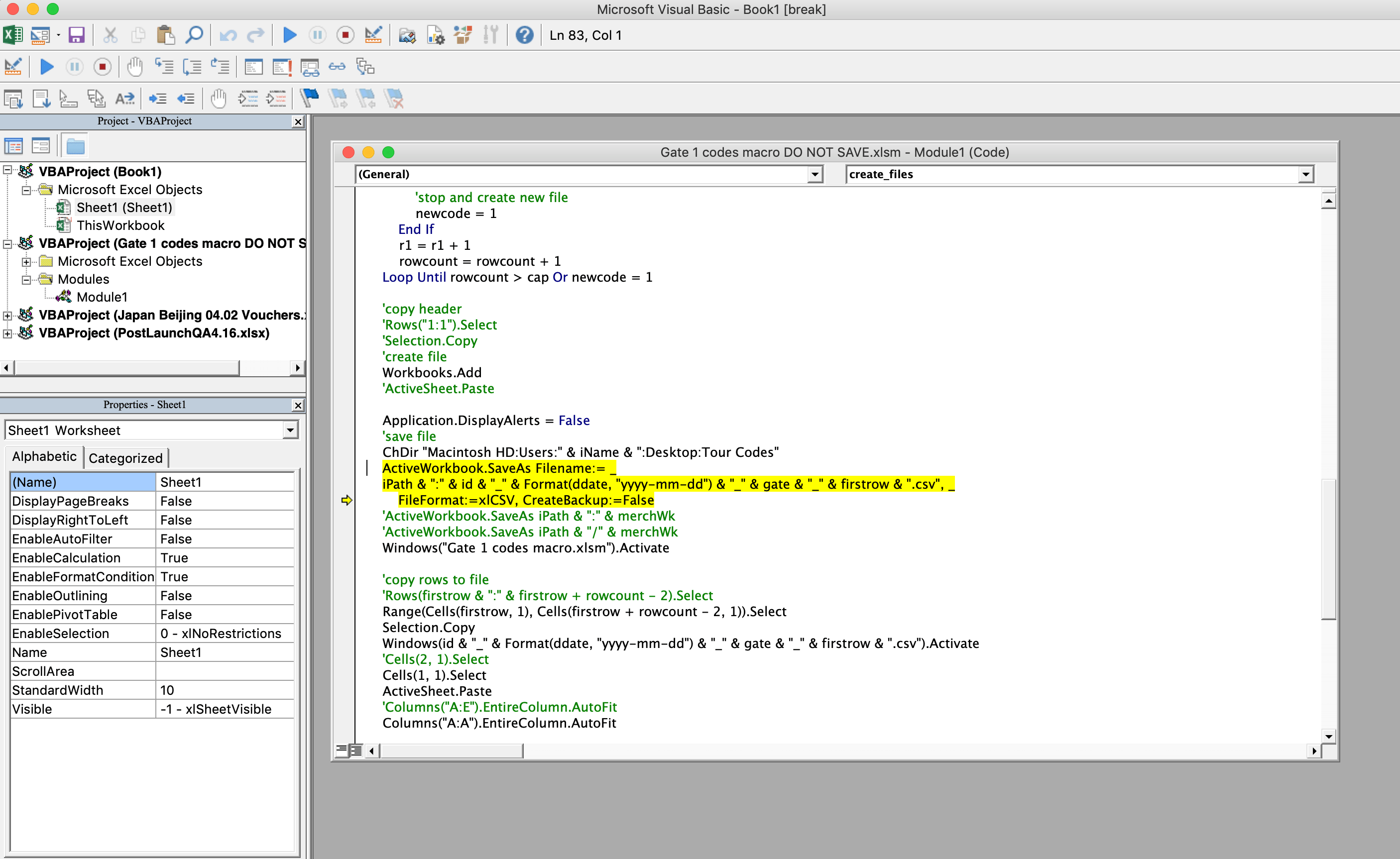
Task: Click View Code icon in Project panel
Action: tap(13, 147)
